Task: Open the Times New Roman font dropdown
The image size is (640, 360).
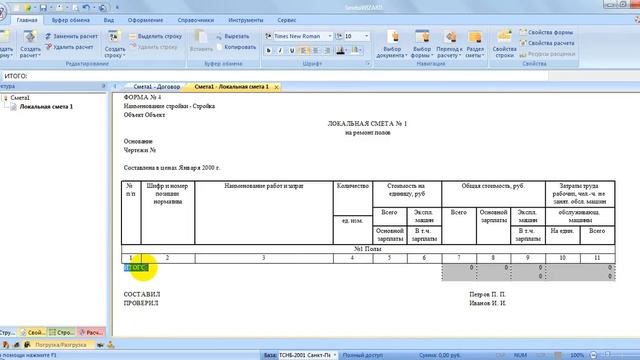Action: [x=330, y=36]
